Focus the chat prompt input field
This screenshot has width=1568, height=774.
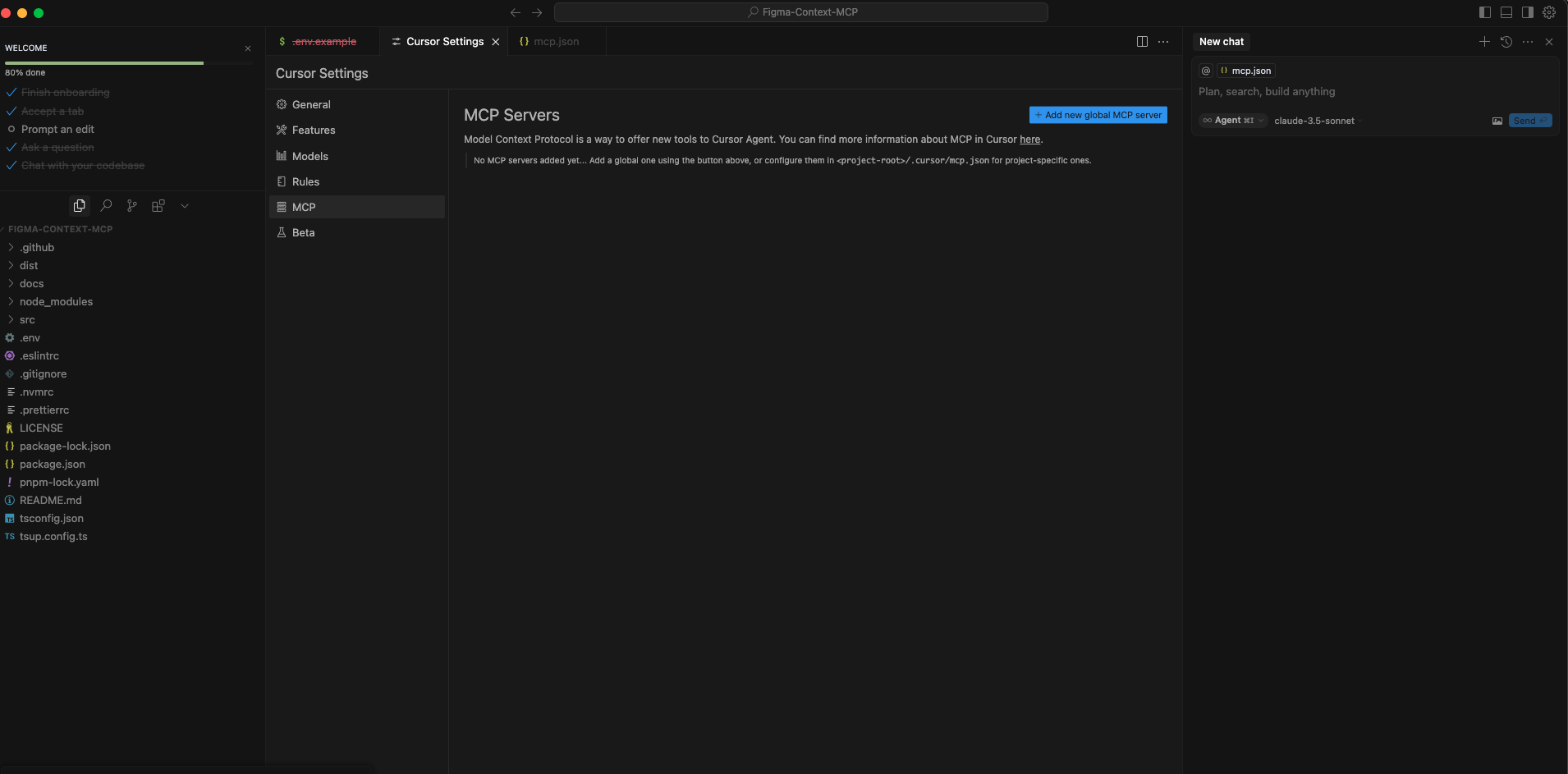tap(1375, 92)
